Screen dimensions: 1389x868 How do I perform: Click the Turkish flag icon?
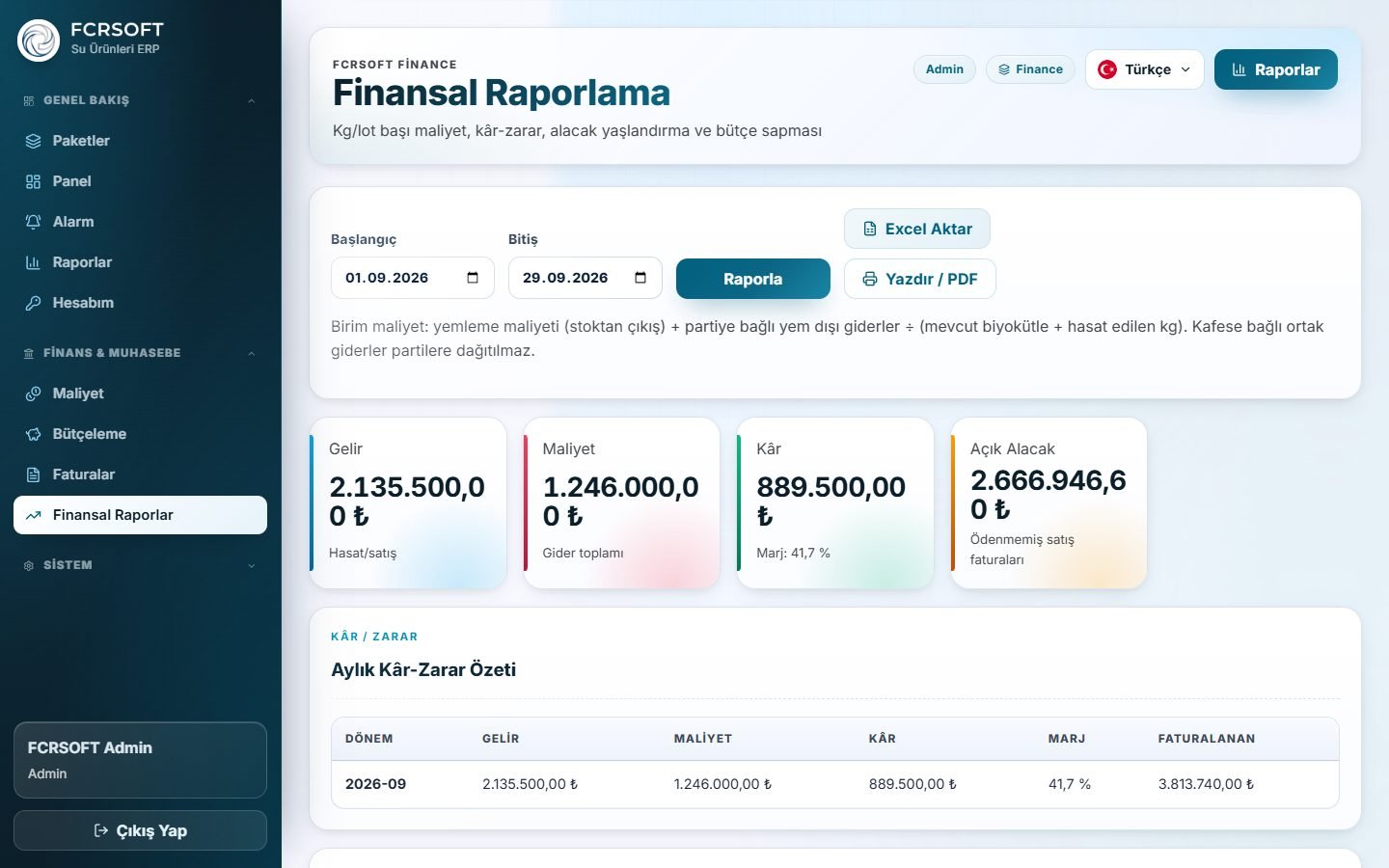[1107, 69]
